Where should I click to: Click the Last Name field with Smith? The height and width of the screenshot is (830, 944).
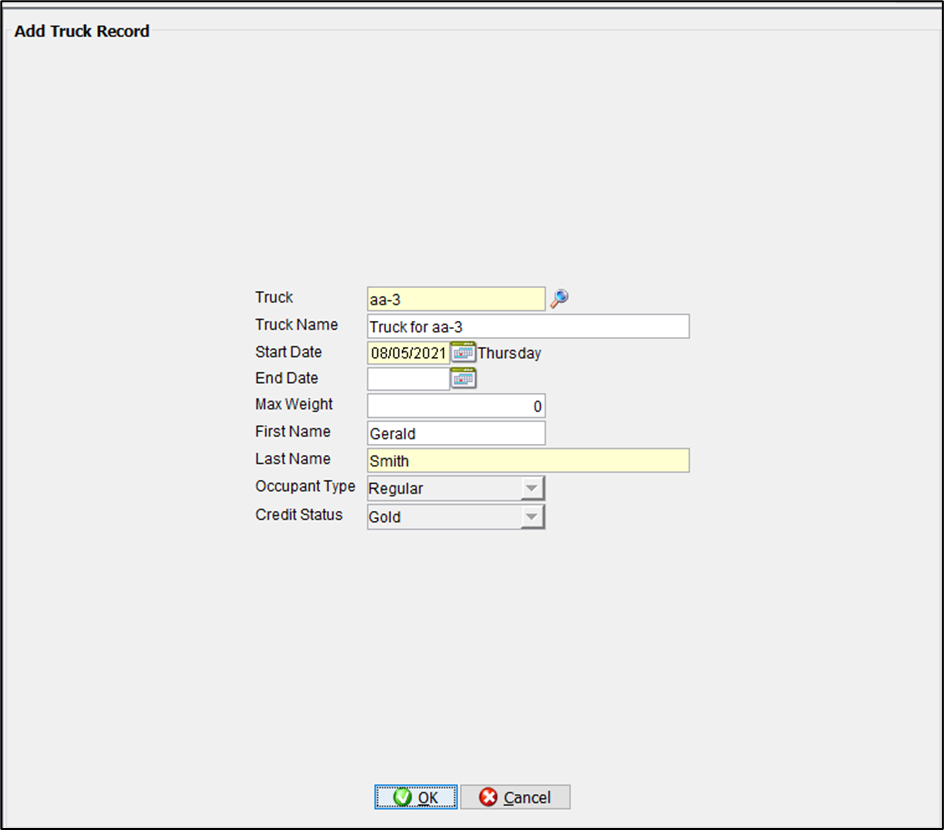tap(528, 460)
